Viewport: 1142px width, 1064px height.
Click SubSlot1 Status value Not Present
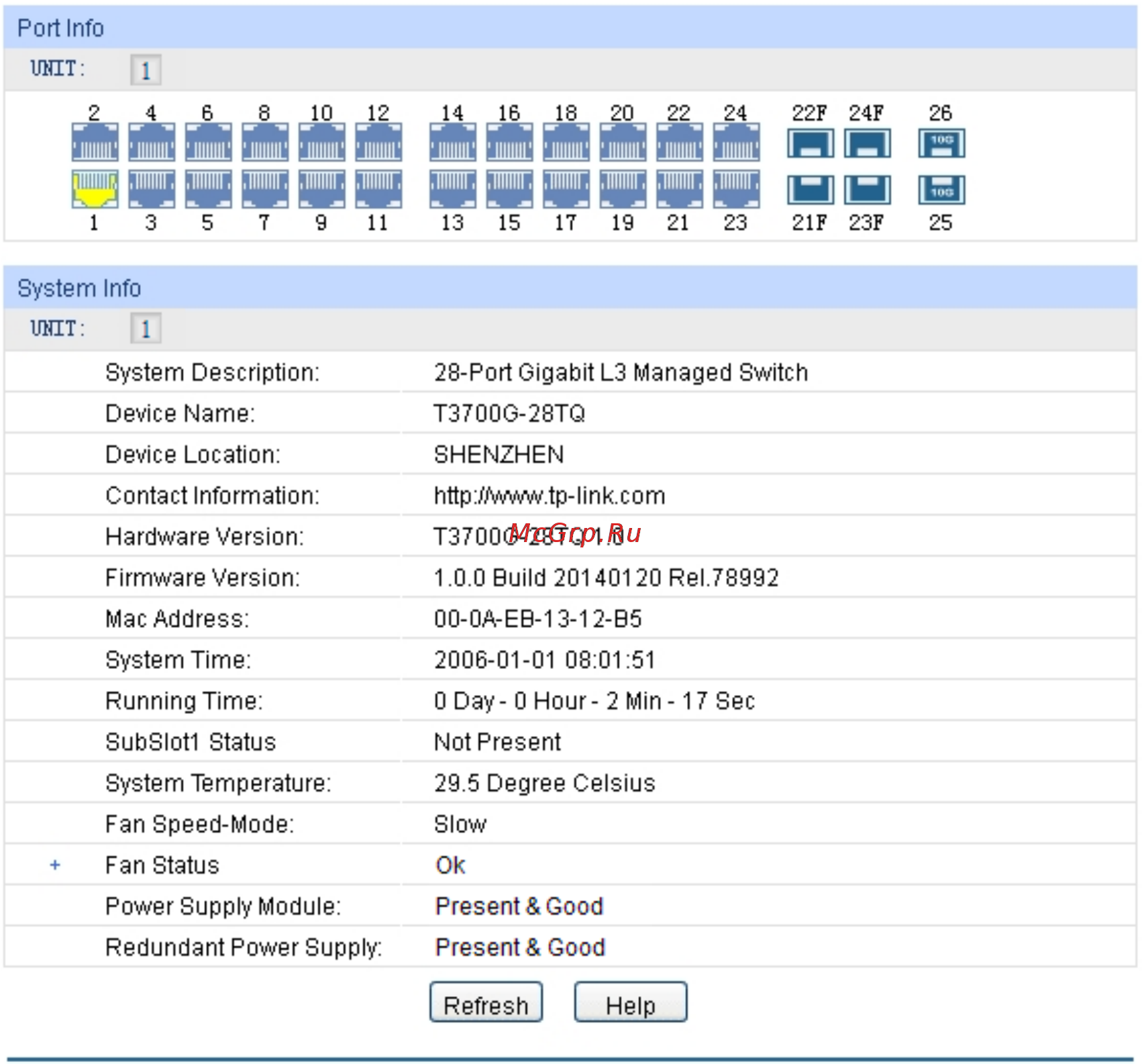pos(497,742)
